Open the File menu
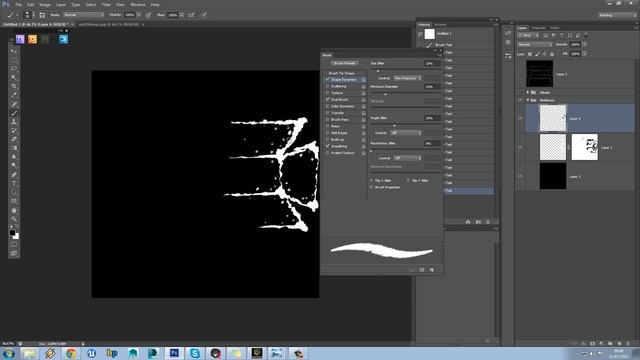Image resolution: width=640 pixels, height=360 pixels. coord(18,4)
